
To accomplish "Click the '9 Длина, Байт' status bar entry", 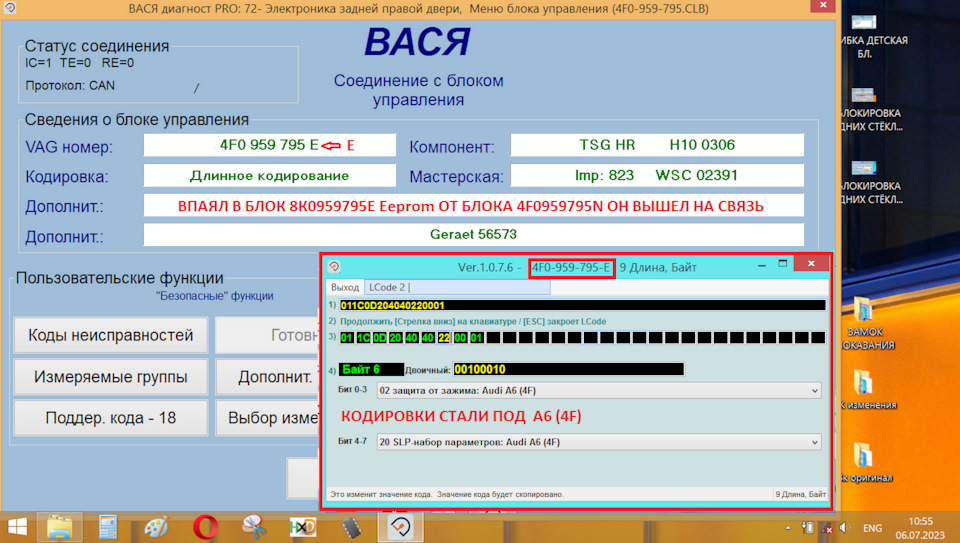I will click(800, 494).
